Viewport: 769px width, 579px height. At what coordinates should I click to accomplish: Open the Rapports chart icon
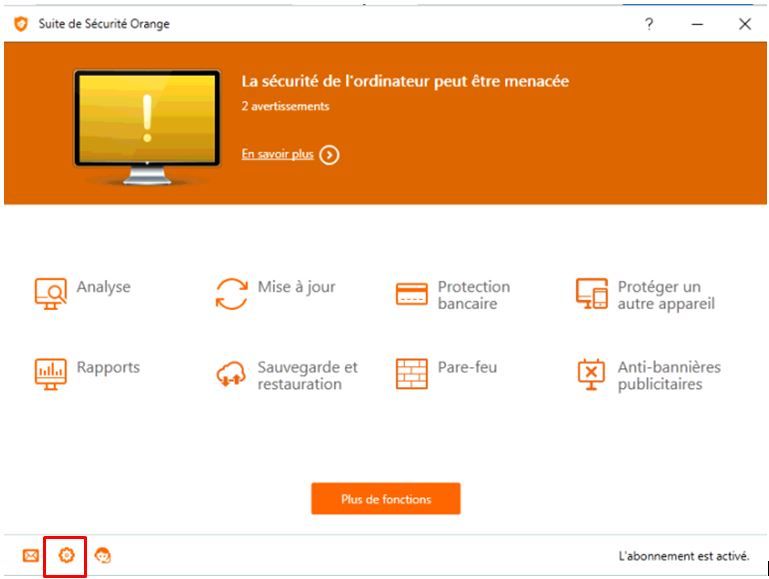51,374
